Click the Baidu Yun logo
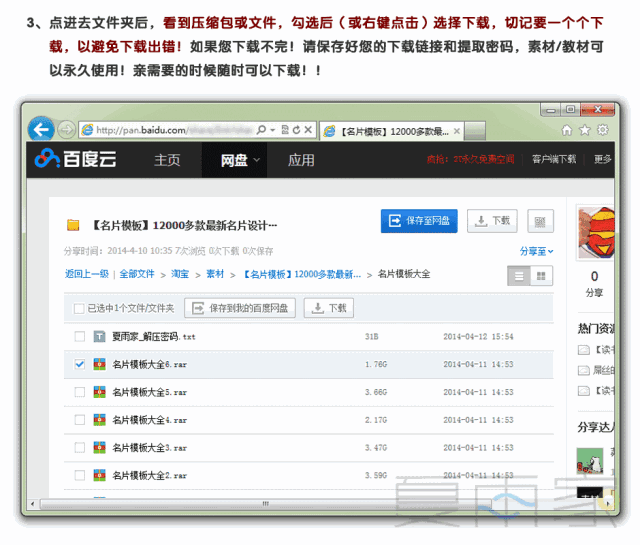The height and width of the screenshot is (545, 640). point(76,159)
